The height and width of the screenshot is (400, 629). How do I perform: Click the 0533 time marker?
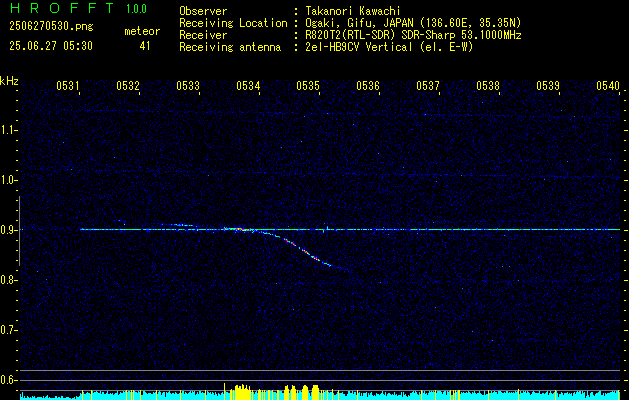[x=188, y=86]
